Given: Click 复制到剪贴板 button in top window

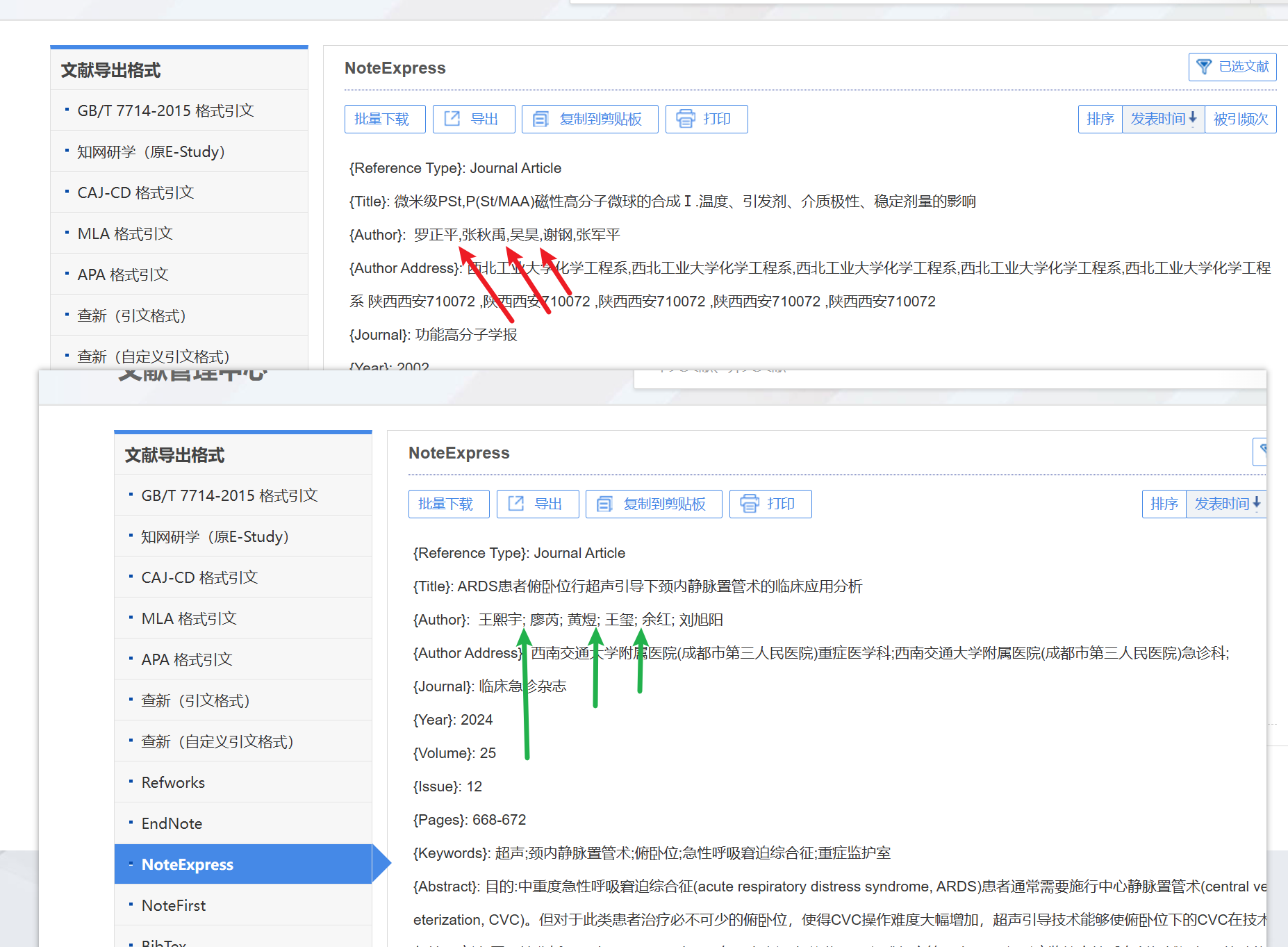Looking at the screenshot, I should 590,119.
